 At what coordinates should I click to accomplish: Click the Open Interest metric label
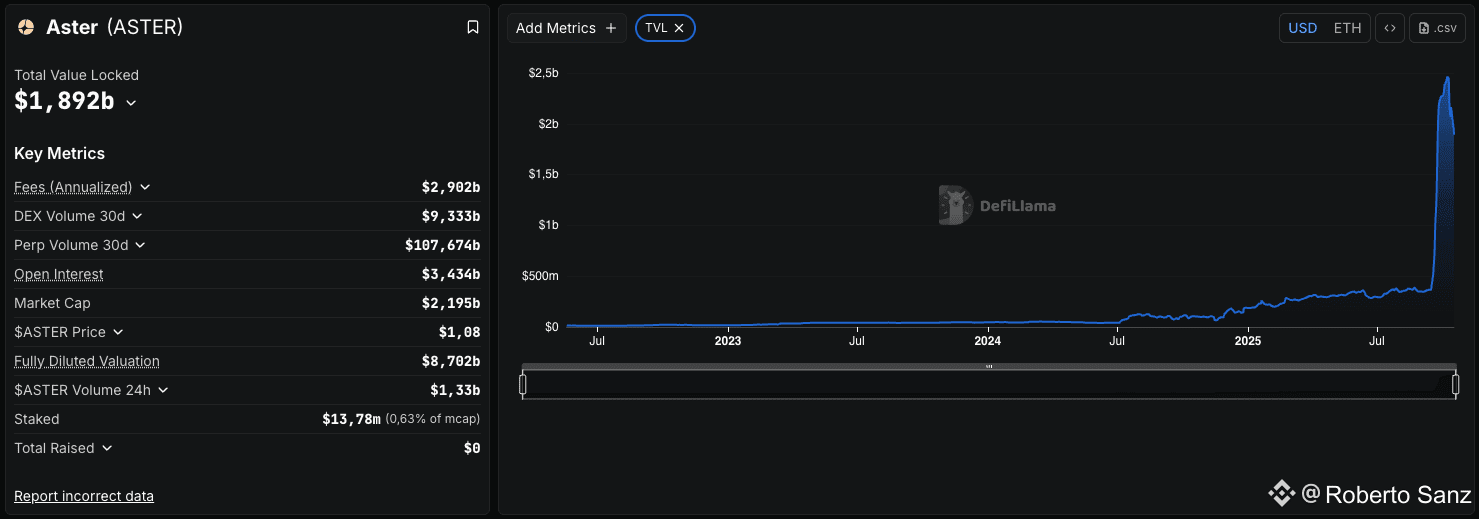[59, 274]
